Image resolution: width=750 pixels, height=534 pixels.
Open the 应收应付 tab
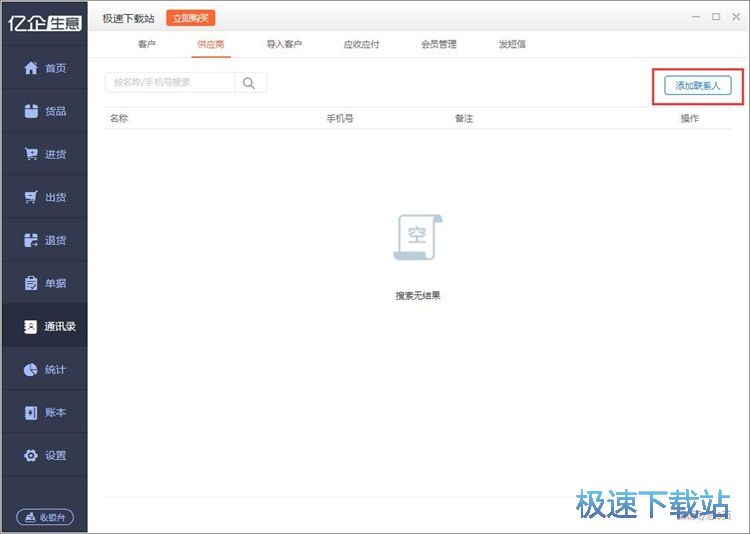click(x=360, y=44)
